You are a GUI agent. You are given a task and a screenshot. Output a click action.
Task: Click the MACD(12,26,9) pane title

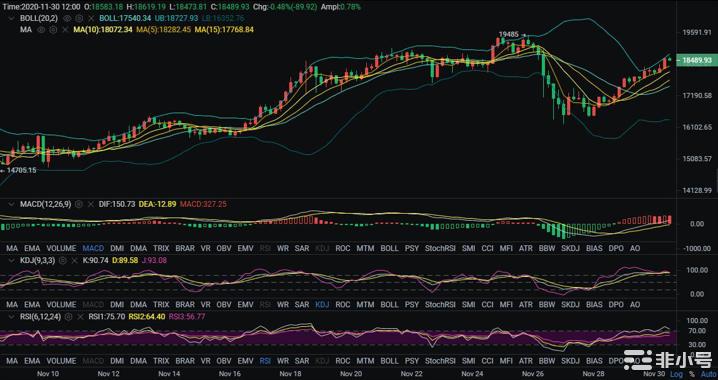(45, 204)
